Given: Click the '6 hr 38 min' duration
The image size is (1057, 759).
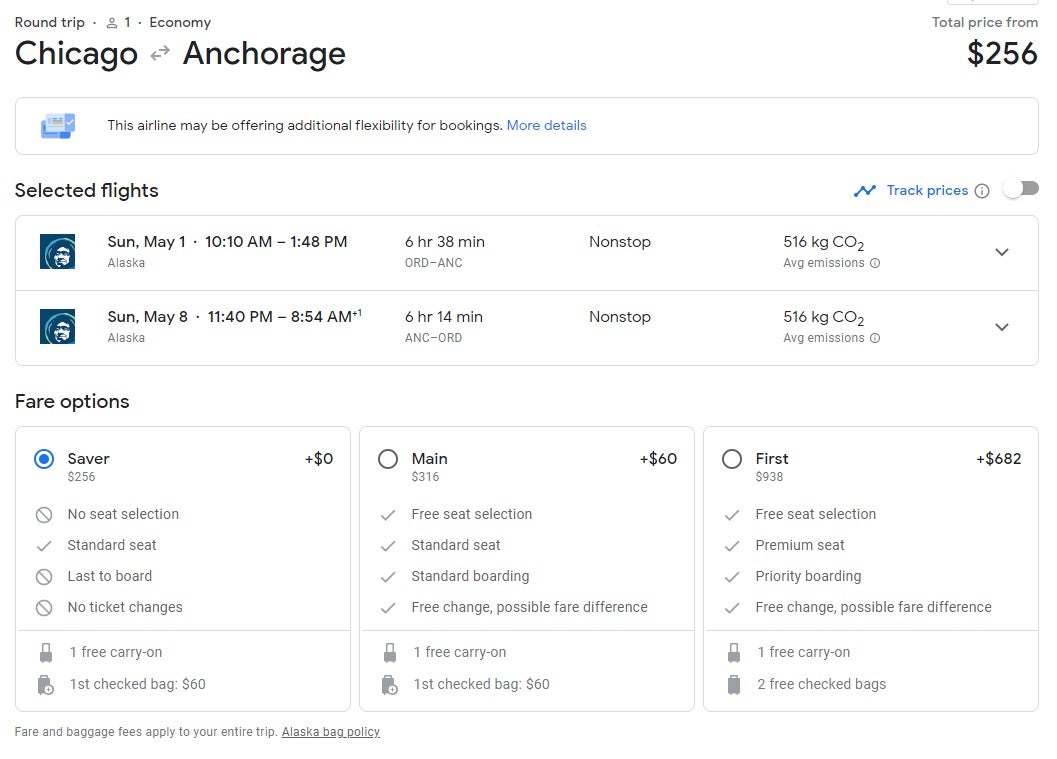Looking at the screenshot, I should click(444, 242).
